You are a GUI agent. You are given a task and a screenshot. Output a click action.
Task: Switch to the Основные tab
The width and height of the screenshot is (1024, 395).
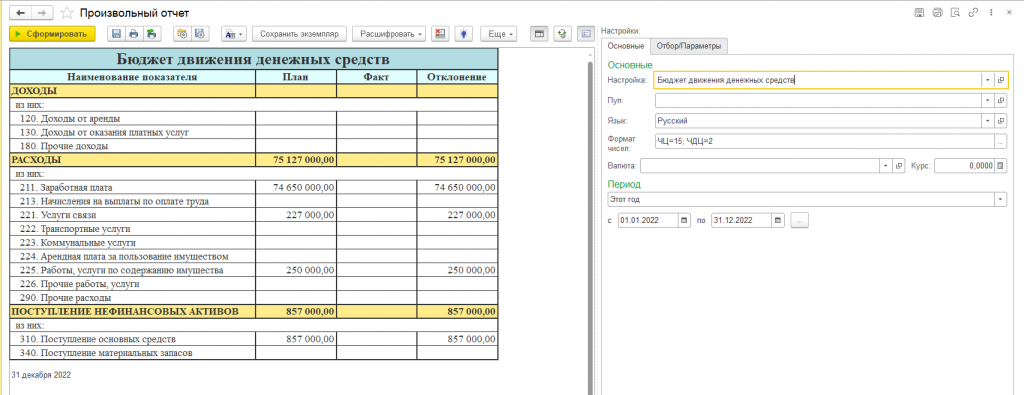(626, 46)
